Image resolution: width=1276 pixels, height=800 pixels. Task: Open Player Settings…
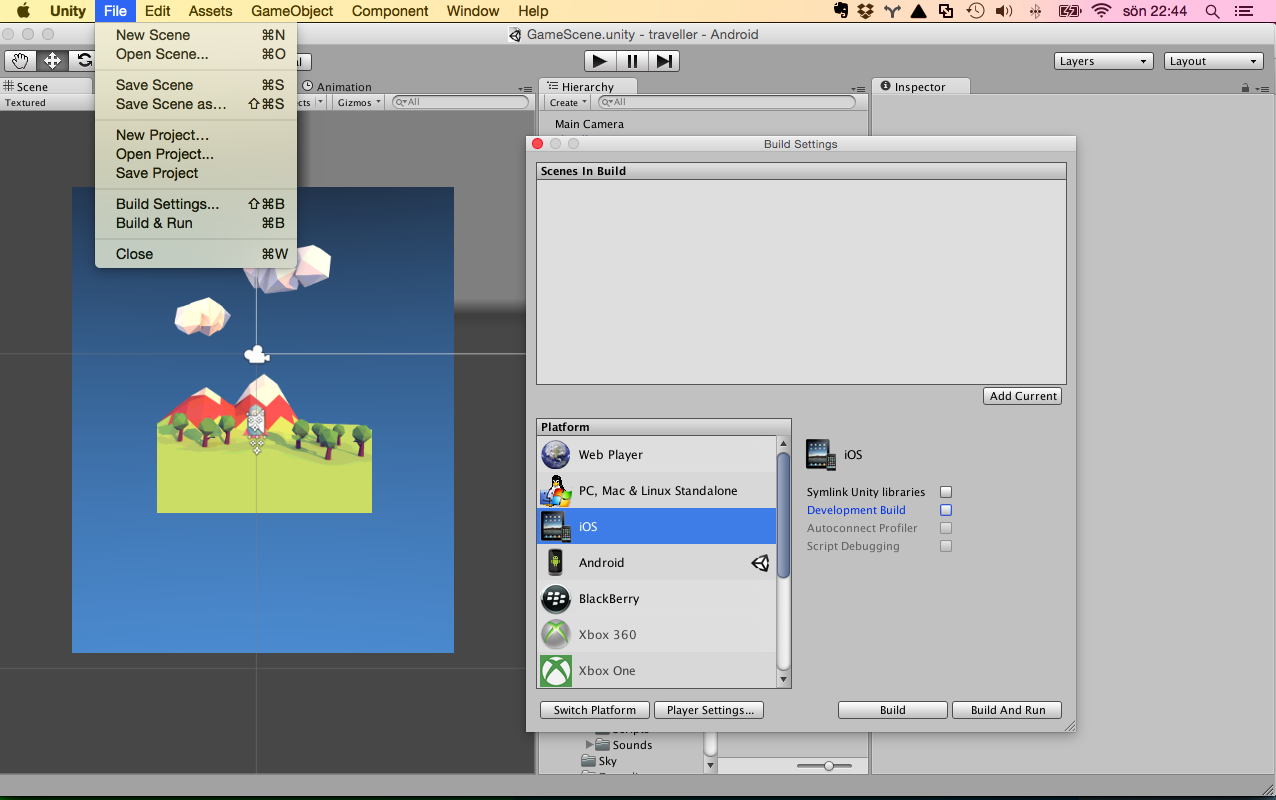click(x=709, y=710)
